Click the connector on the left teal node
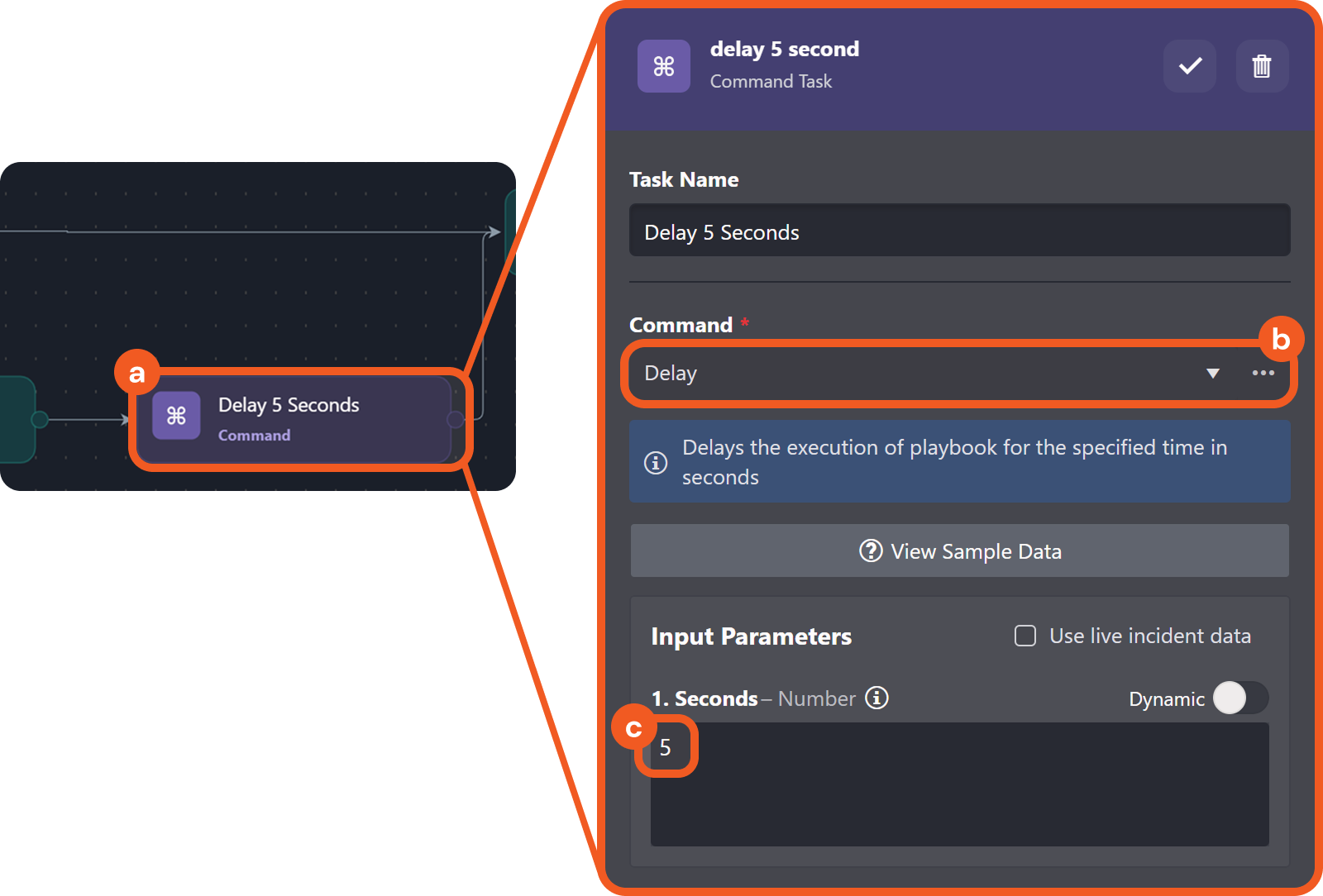The height and width of the screenshot is (896, 1323). point(39,420)
